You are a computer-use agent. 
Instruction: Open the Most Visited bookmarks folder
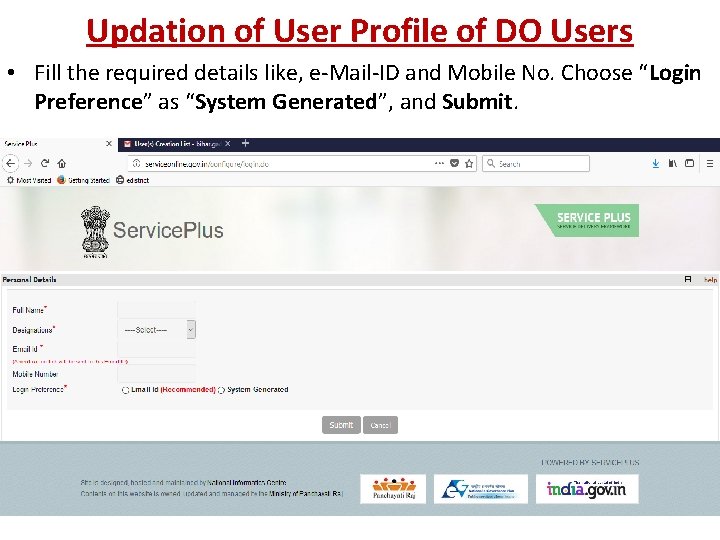(28, 180)
